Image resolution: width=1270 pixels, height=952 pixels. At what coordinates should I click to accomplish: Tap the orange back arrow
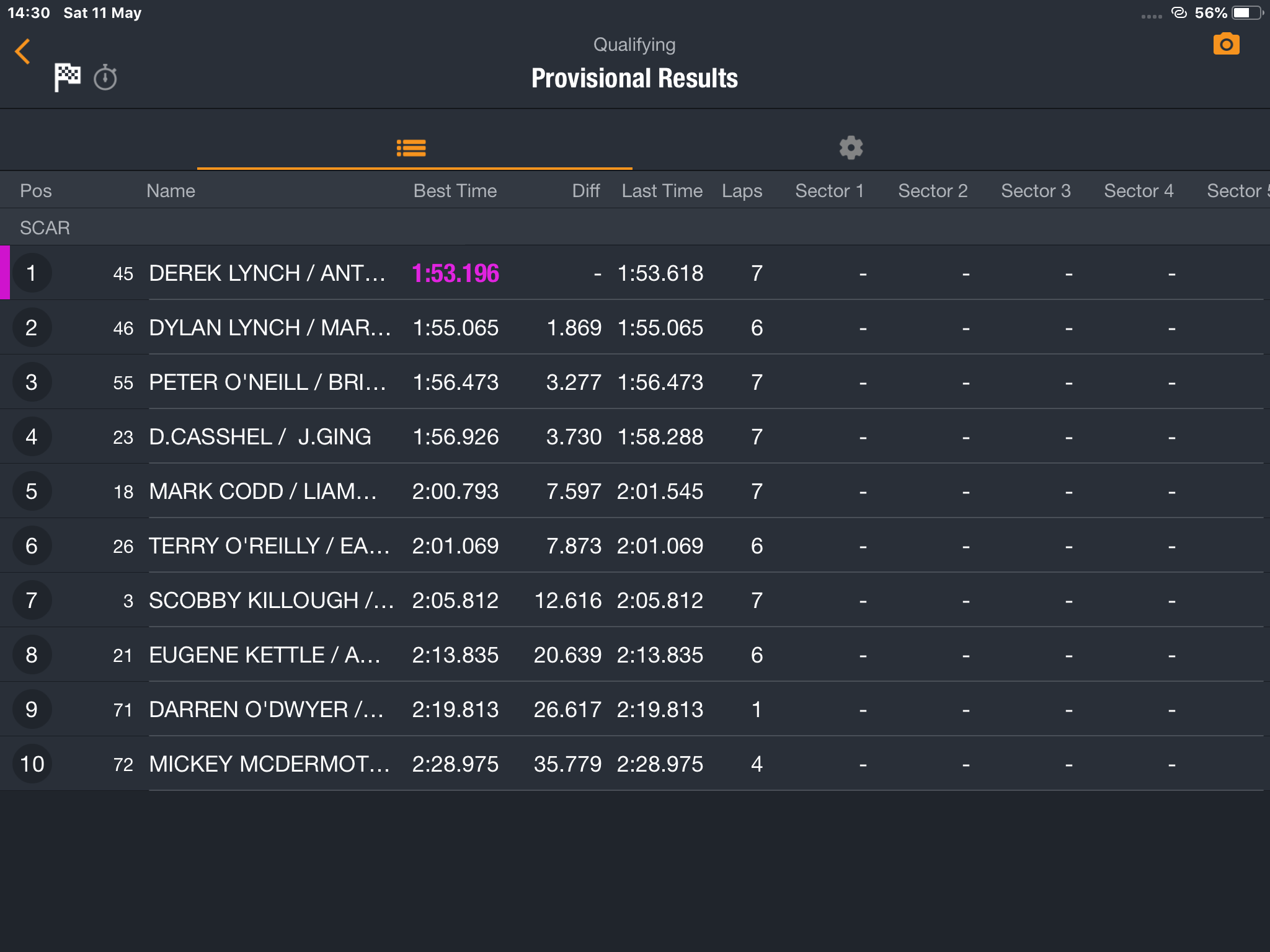pyautogui.click(x=23, y=51)
